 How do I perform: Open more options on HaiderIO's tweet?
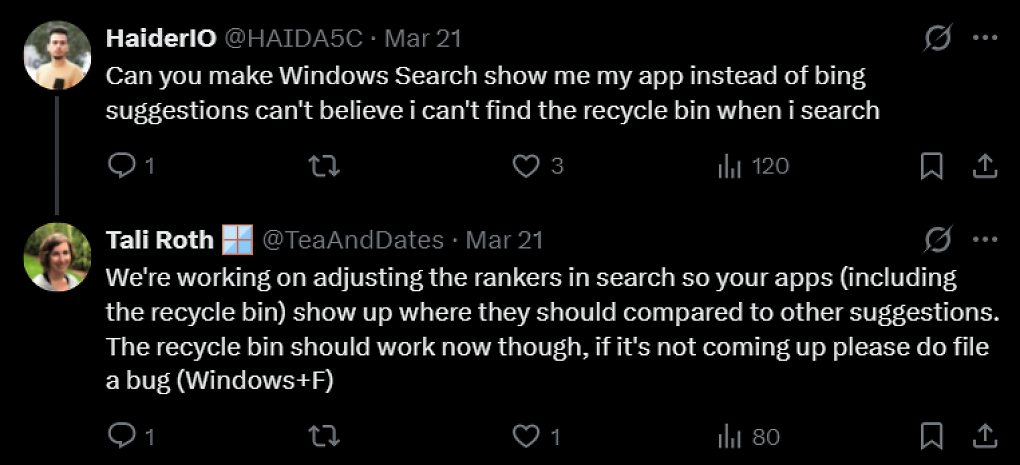pos(985,38)
